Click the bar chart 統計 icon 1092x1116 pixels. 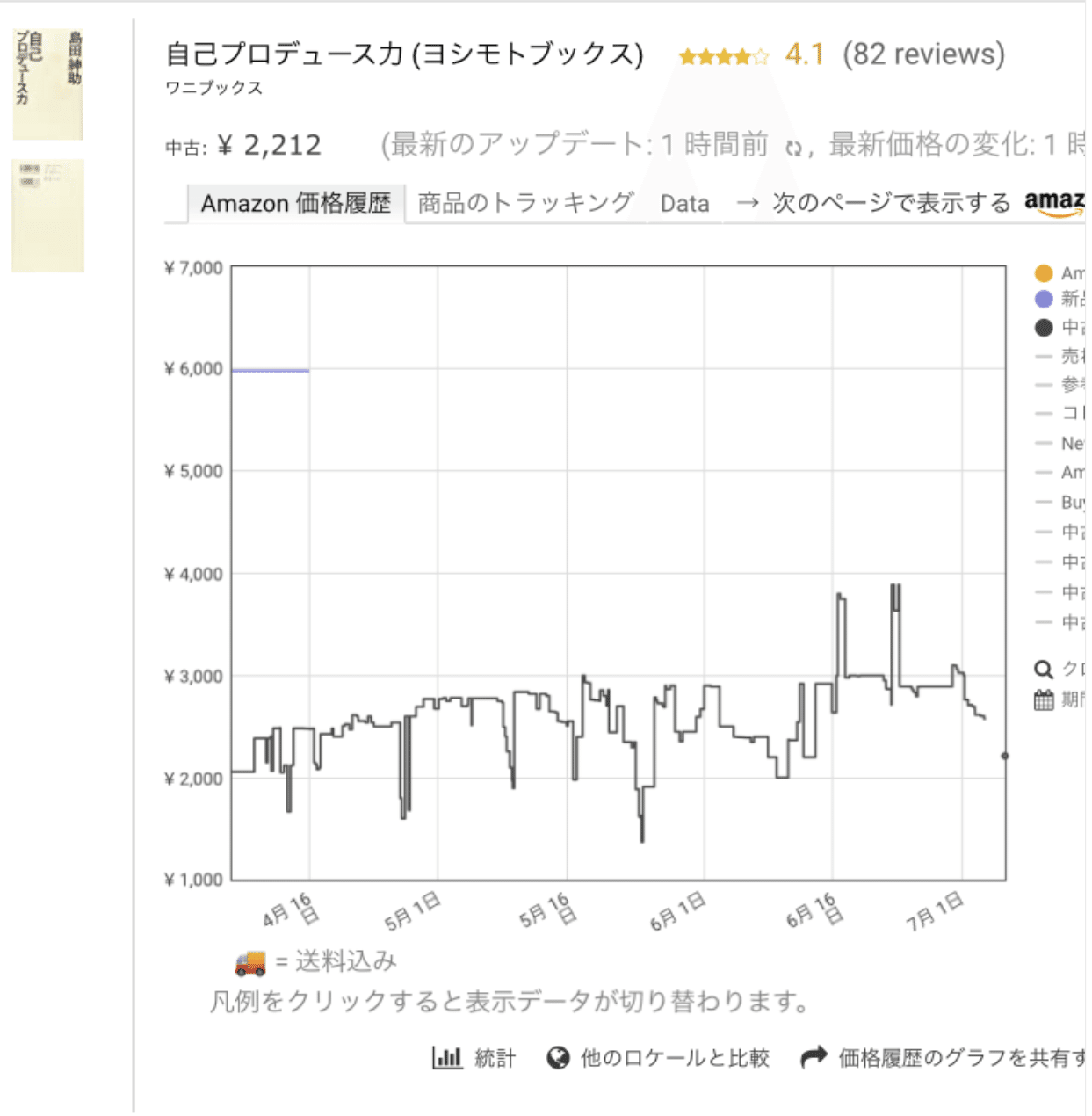[x=446, y=1057]
